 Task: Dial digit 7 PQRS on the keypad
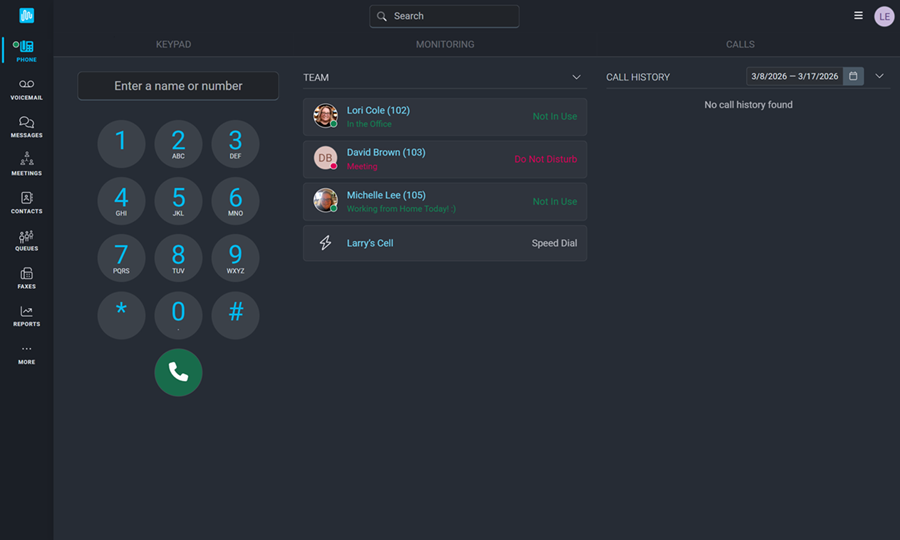121,258
